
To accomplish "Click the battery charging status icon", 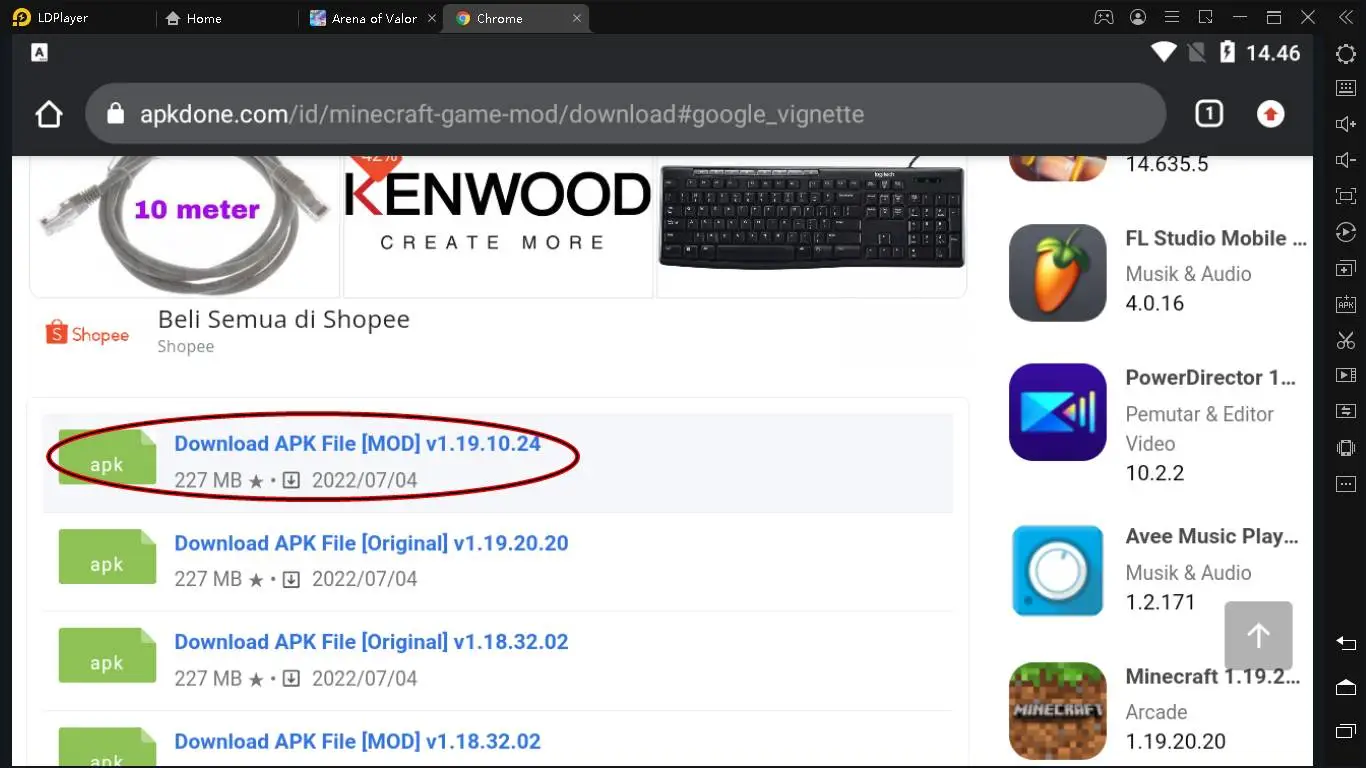I will (x=1227, y=53).
